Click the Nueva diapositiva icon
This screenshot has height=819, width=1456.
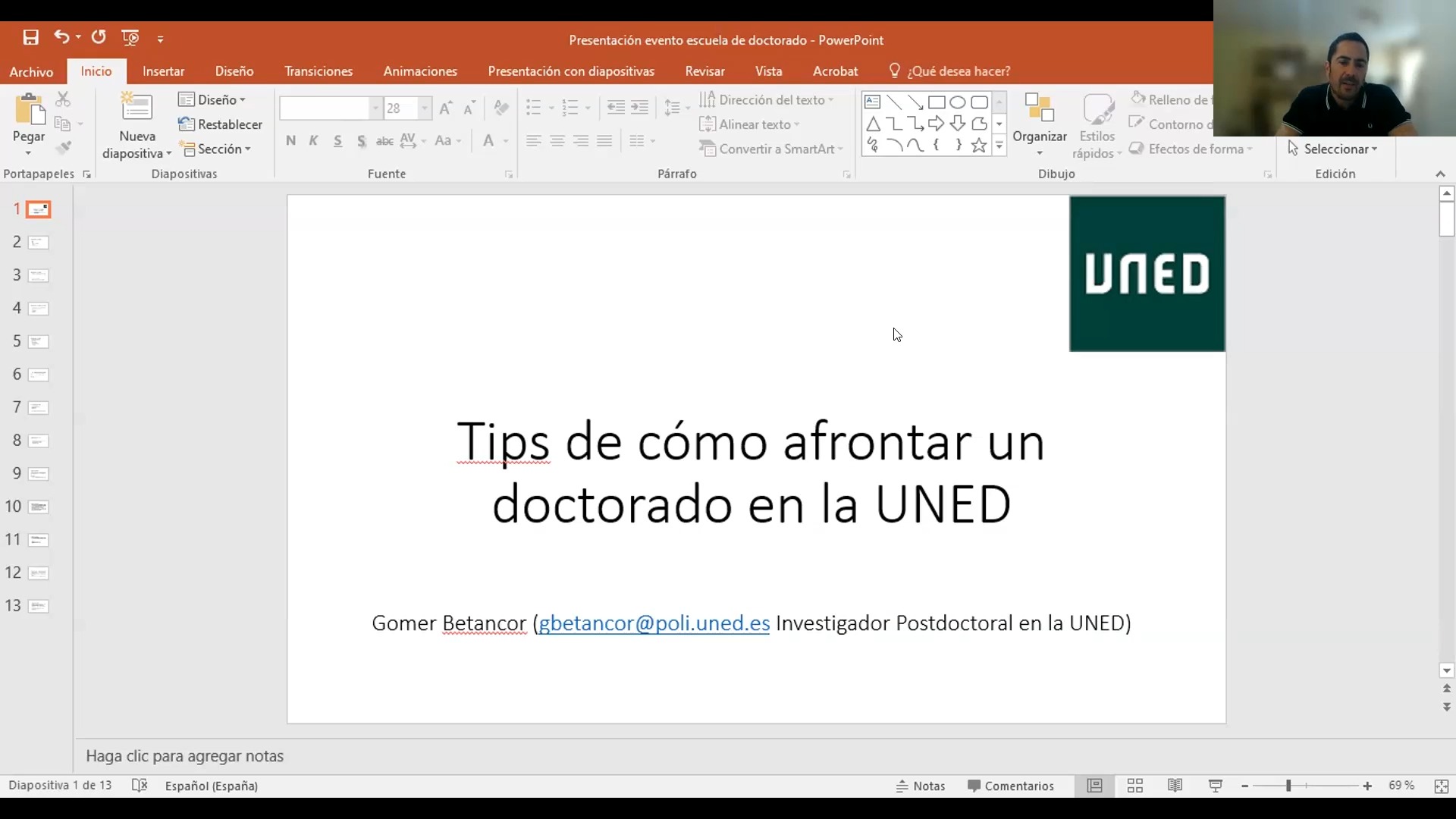coord(137,107)
